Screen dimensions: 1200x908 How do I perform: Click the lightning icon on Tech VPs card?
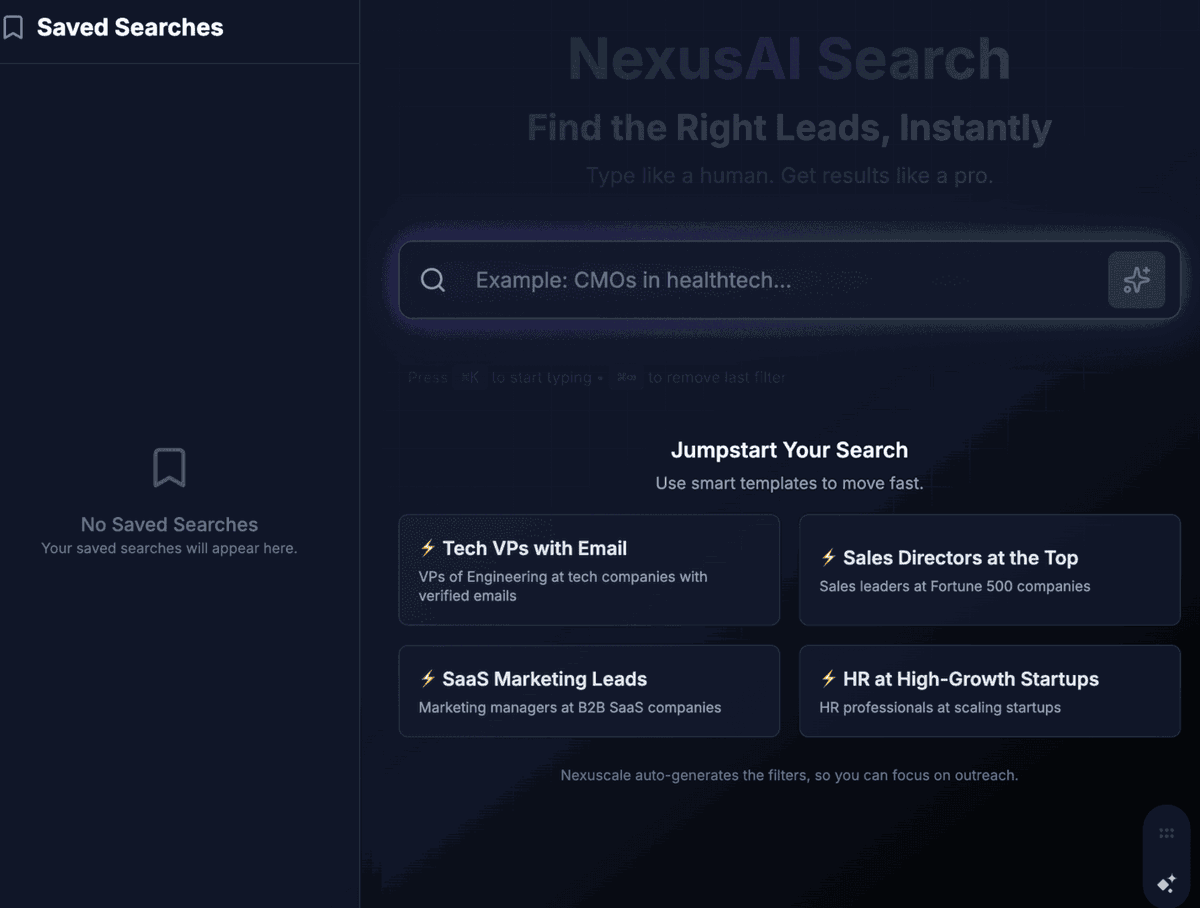coord(428,548)
